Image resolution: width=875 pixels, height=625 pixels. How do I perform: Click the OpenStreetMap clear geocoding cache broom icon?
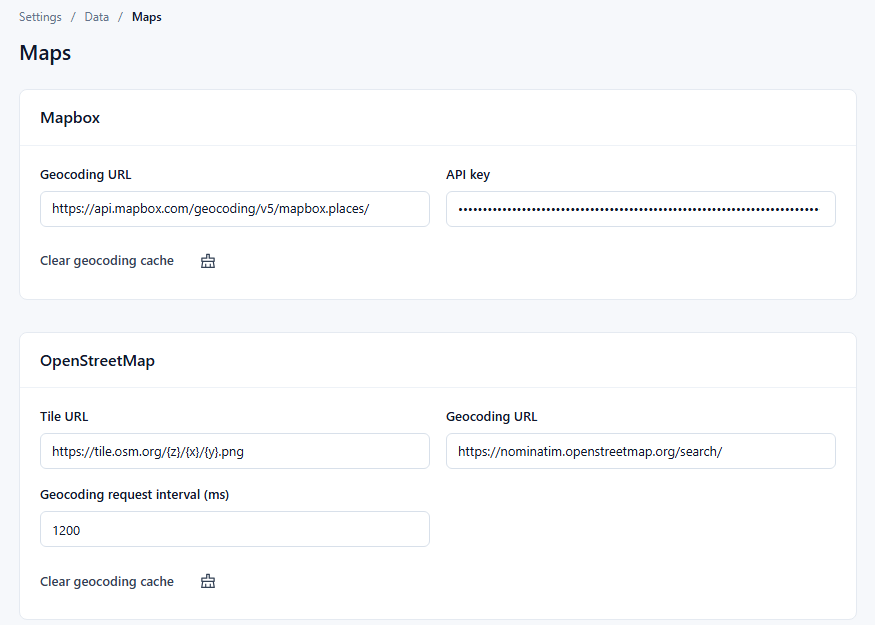(208, 581)
